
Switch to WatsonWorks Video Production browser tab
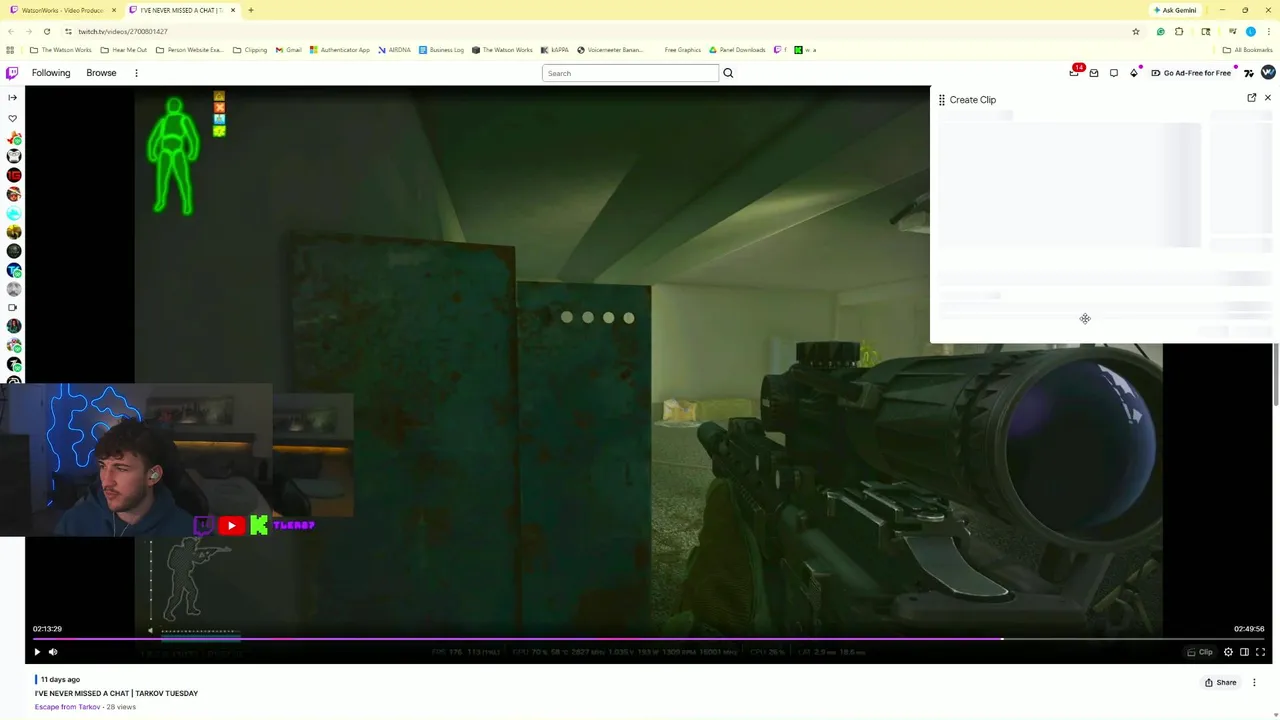click(x=62, y=10)
